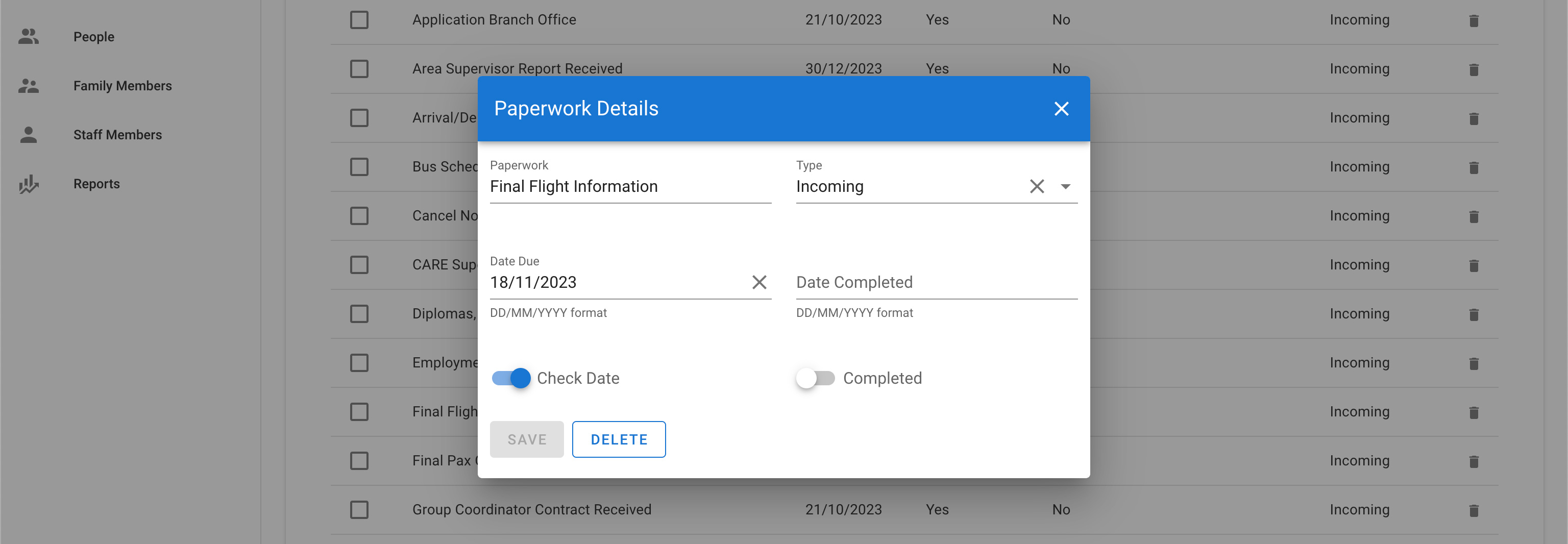This screenshot has width=1568, height=544.
Task: Delete Area Supervisor Report Received row
Action: click(1474, 69)
